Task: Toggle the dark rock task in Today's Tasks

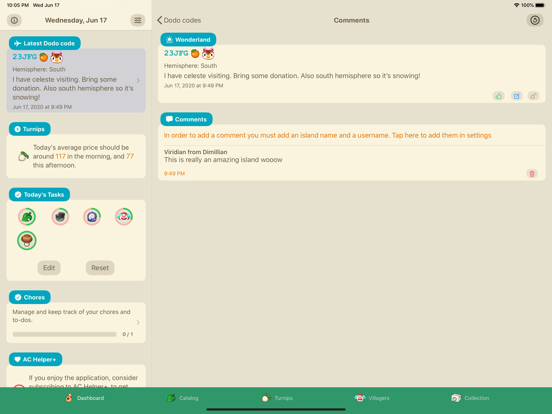Action: point(60,217)
